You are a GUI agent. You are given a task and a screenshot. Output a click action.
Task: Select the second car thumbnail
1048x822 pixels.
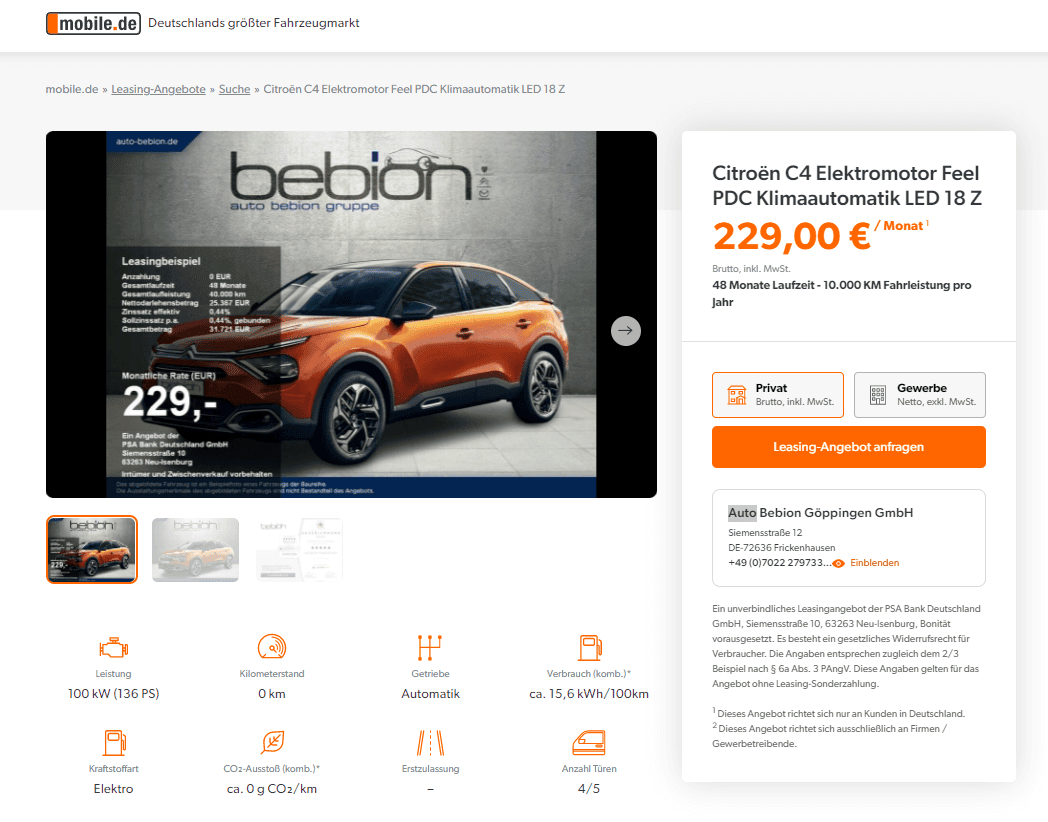[195, 549]
